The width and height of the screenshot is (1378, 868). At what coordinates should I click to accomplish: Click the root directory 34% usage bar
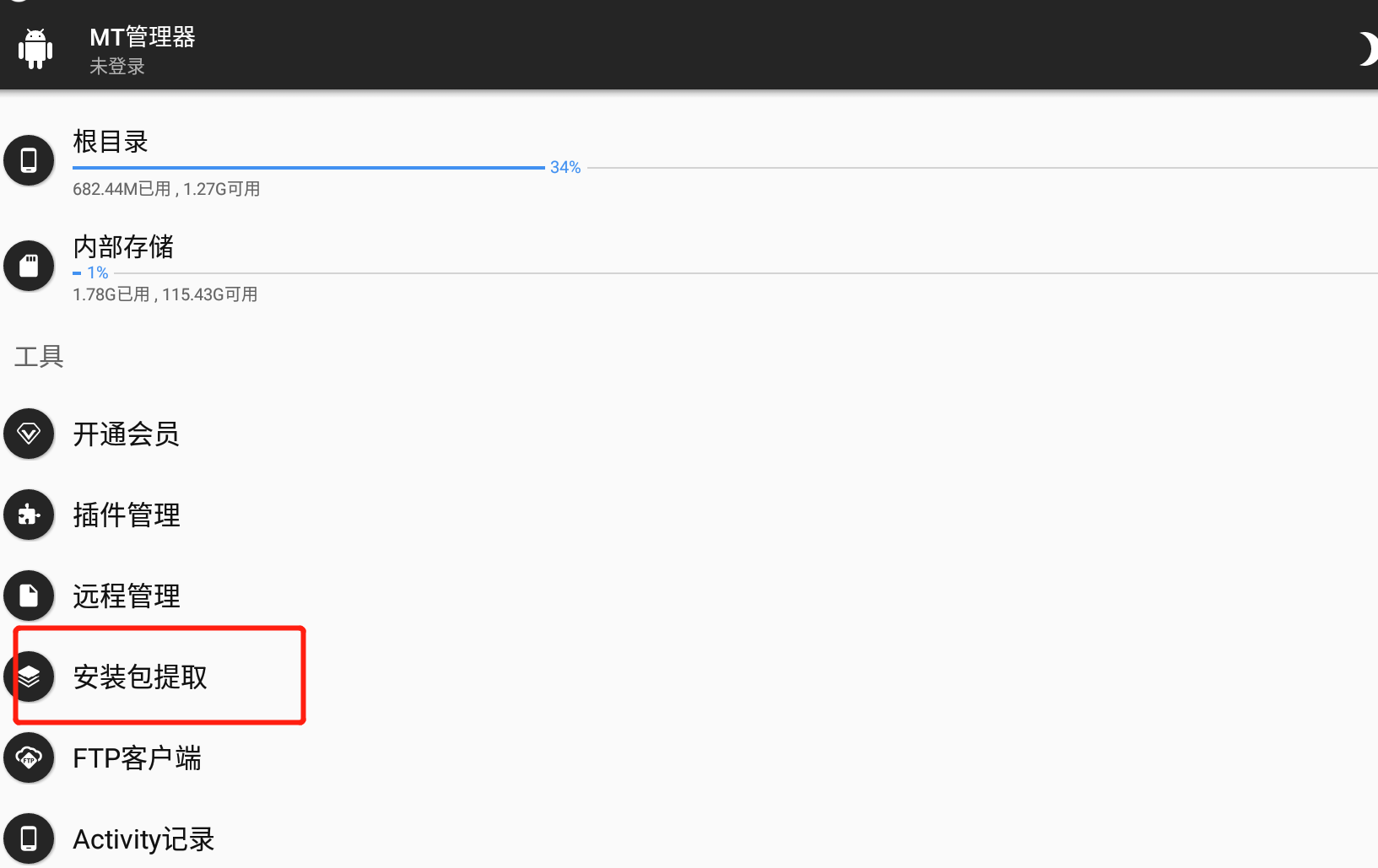point(309,168)
